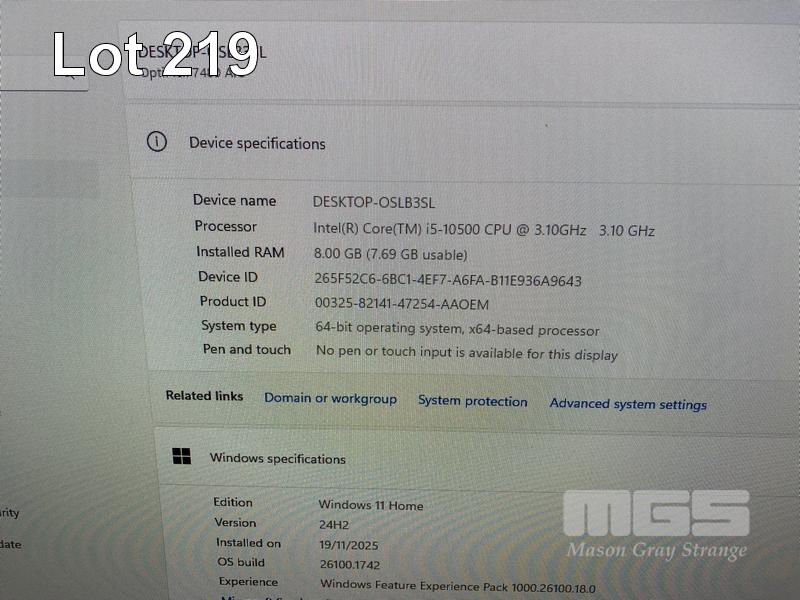Click the device name DESKTOP-OSLB3SL value
This screenshot has height=600, width=800.
point(373,201)
